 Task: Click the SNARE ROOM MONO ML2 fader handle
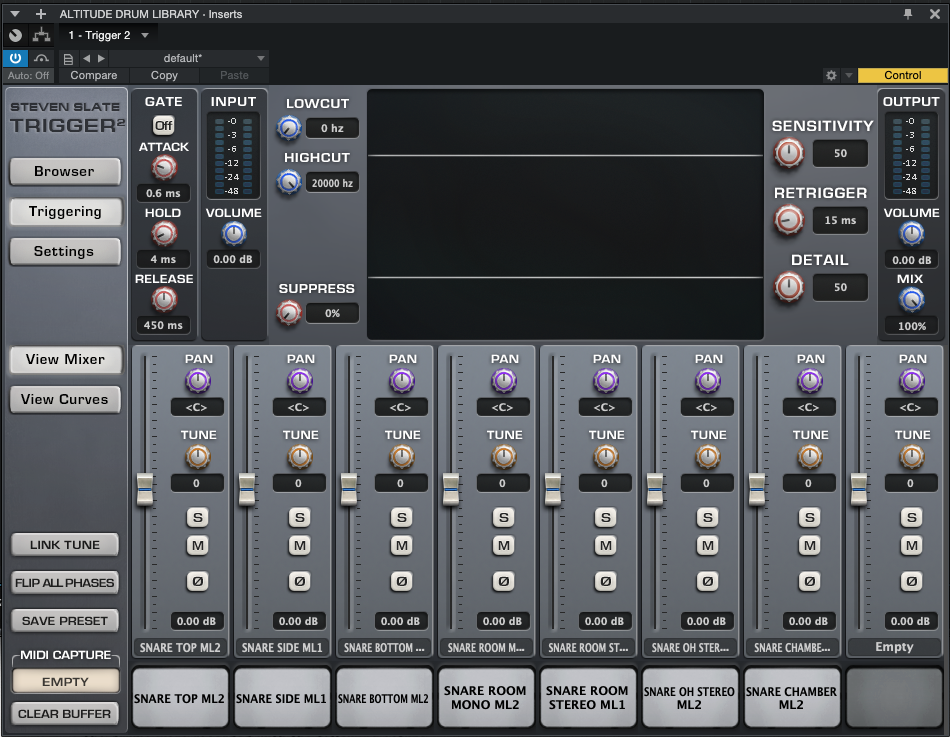451,489
